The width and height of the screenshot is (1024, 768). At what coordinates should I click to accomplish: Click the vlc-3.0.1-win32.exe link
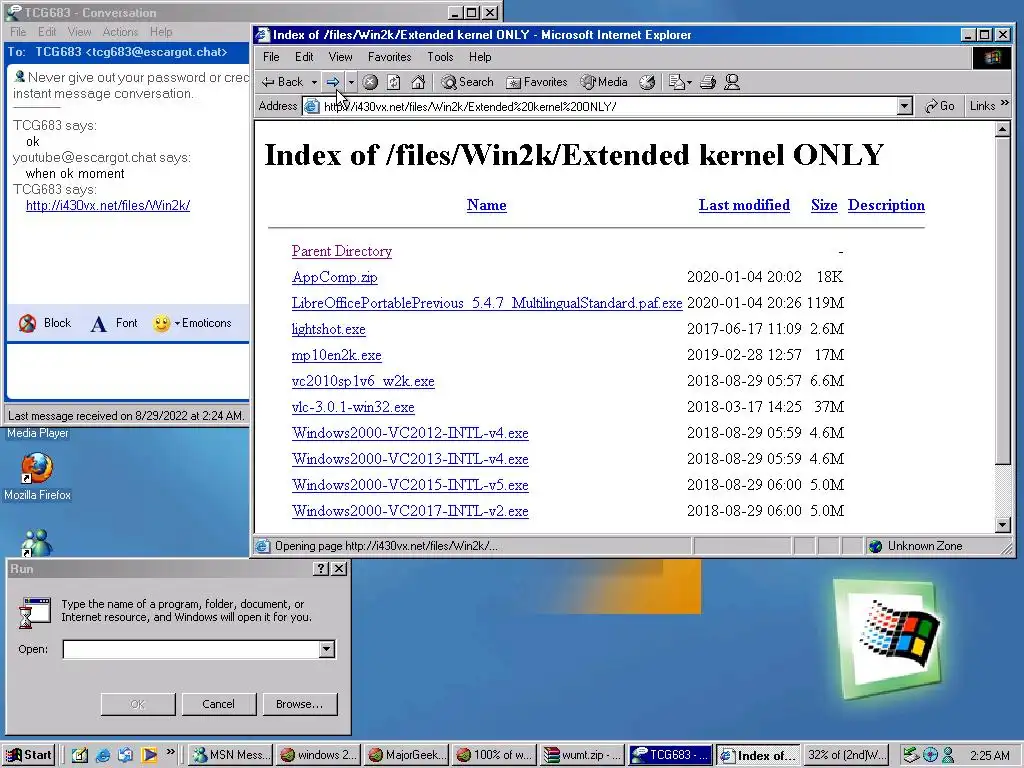[x=353, y=407]
